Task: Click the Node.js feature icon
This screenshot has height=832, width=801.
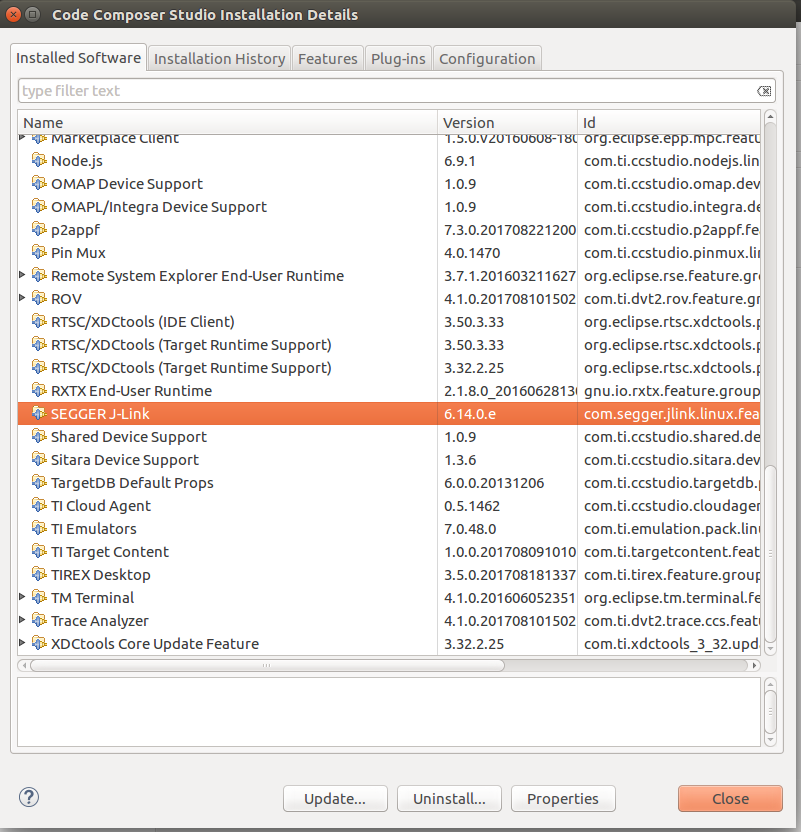Action: [x=39, y=160]
